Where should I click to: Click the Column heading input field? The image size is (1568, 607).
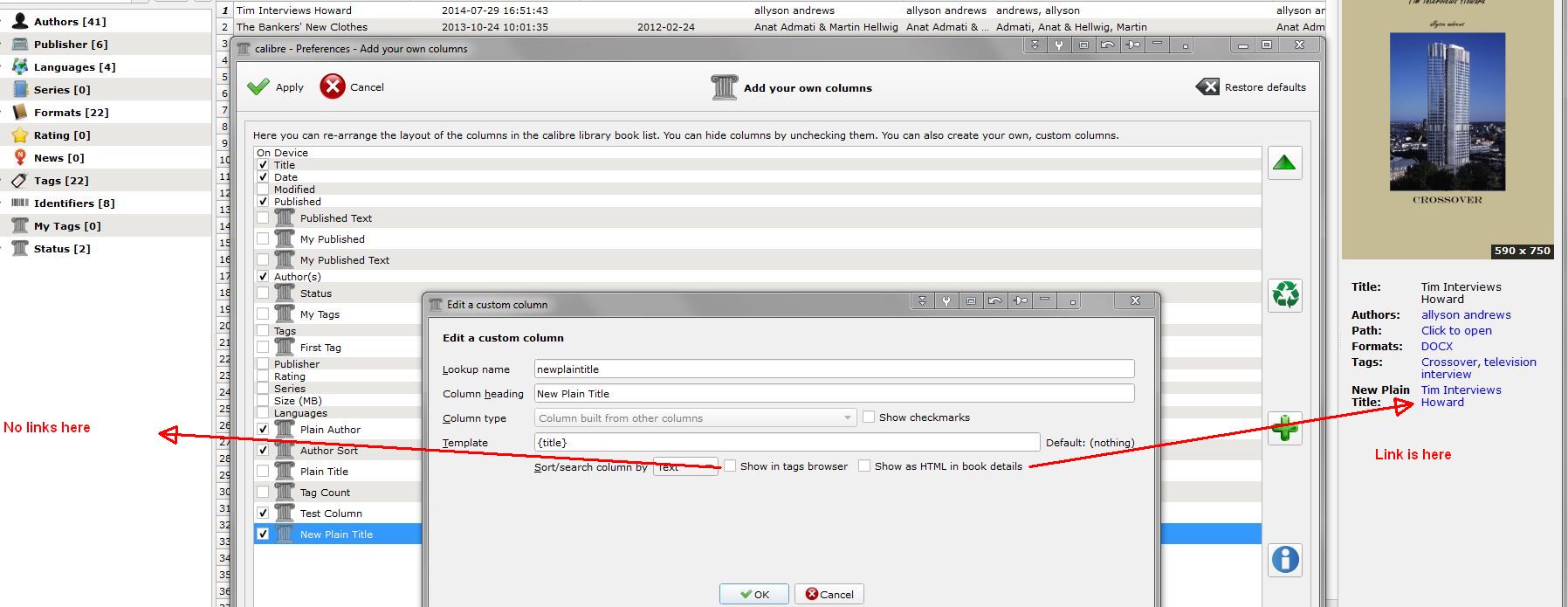coord(834,394)
